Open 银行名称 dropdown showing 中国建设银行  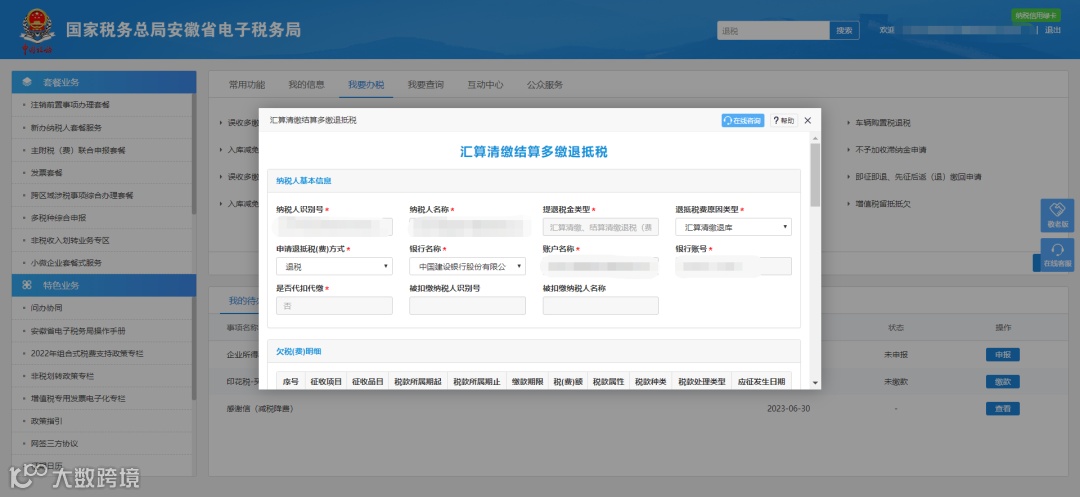[x=467, y=266]
